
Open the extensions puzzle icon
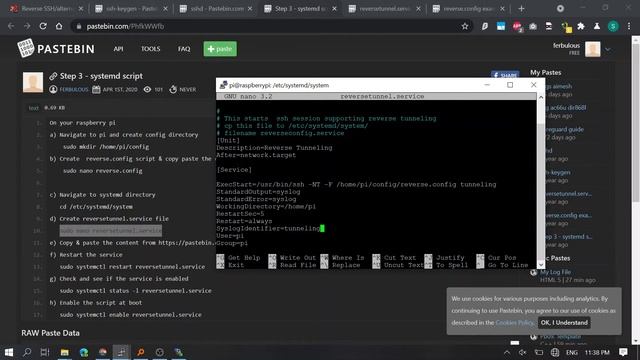pyautogui.click(x=581, y=26)
